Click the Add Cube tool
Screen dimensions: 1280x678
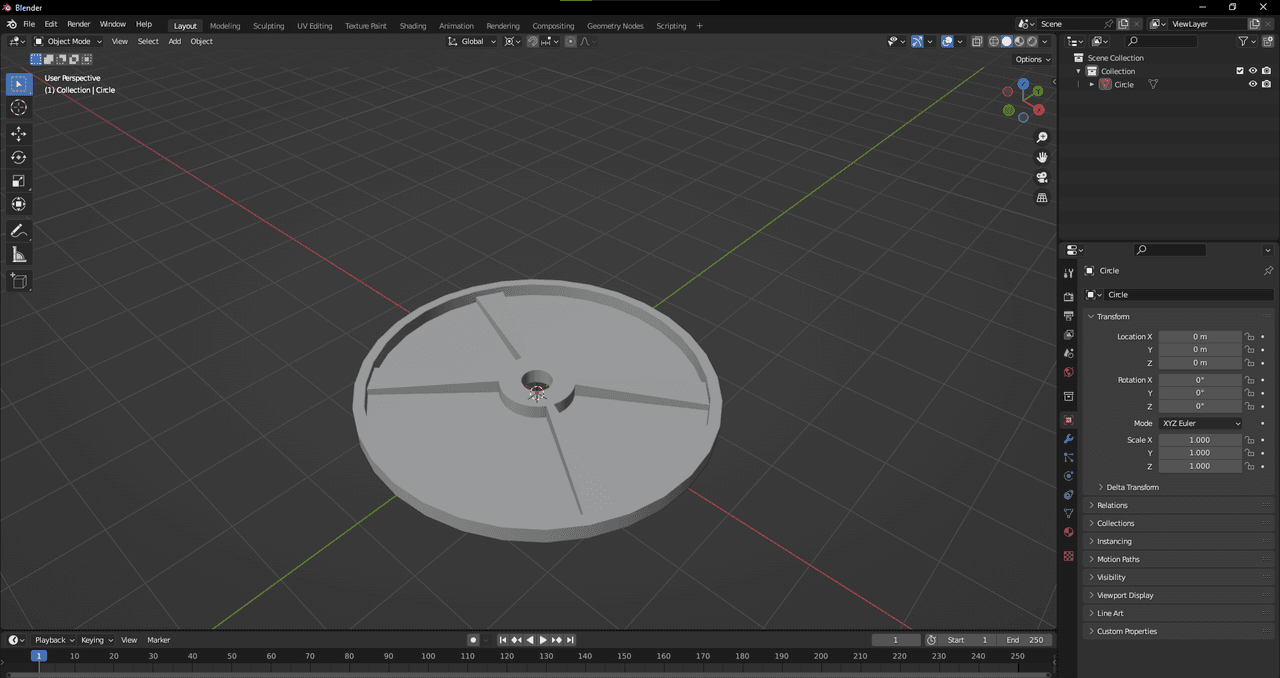(x=19, y=281)
